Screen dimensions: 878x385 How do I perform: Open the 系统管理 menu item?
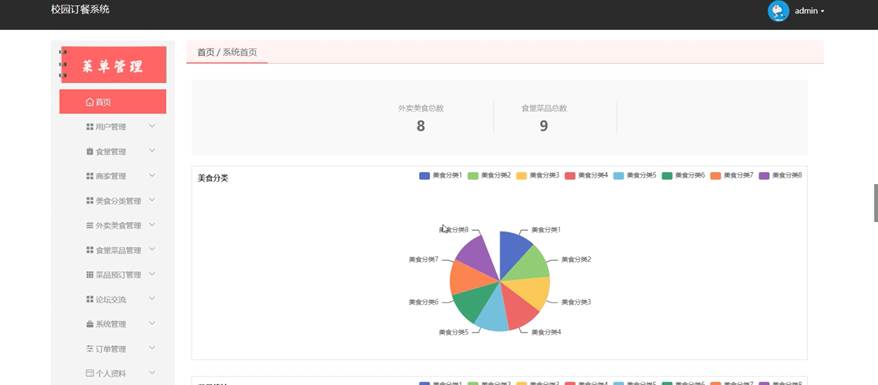coord(113,324)
